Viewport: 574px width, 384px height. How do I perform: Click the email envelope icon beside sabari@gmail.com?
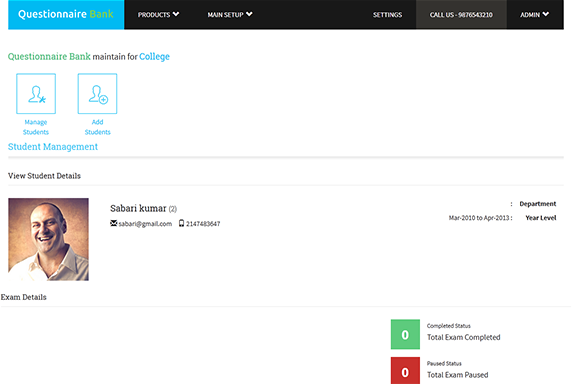click(x=113, y=223)
